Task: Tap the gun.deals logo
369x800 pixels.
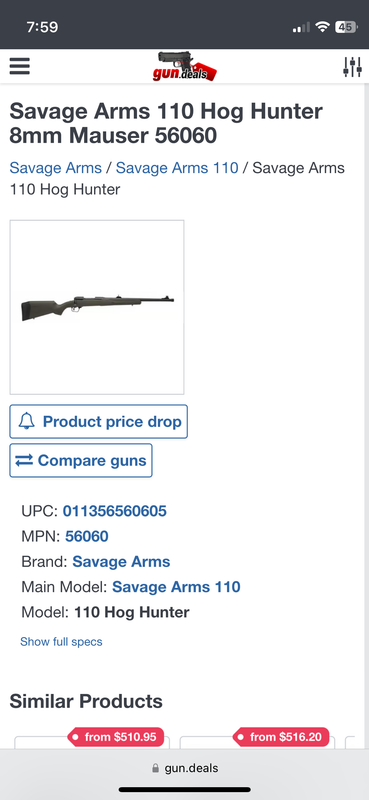Action: pyautogui.click(x=185, y=66)
